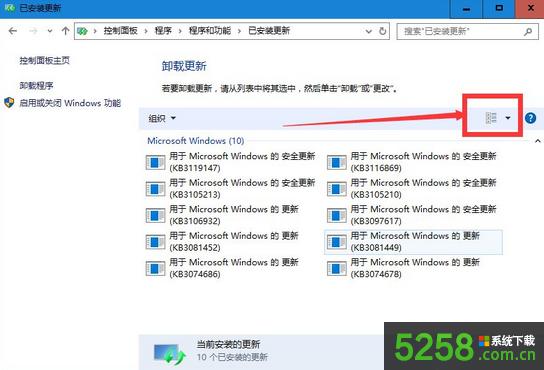Click 已安装更新 breadcrumb segment
Image resolution: width=544 pixels, height=370 pixels.
[x=269, y=31]
